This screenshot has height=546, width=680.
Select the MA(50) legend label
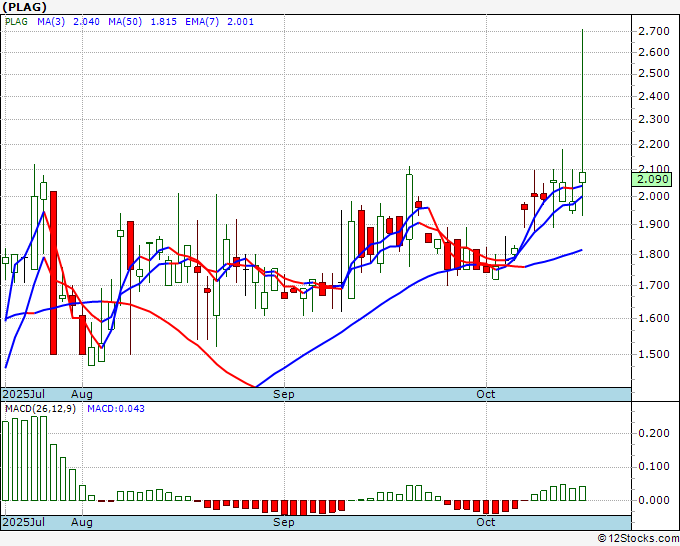(125, 22)
